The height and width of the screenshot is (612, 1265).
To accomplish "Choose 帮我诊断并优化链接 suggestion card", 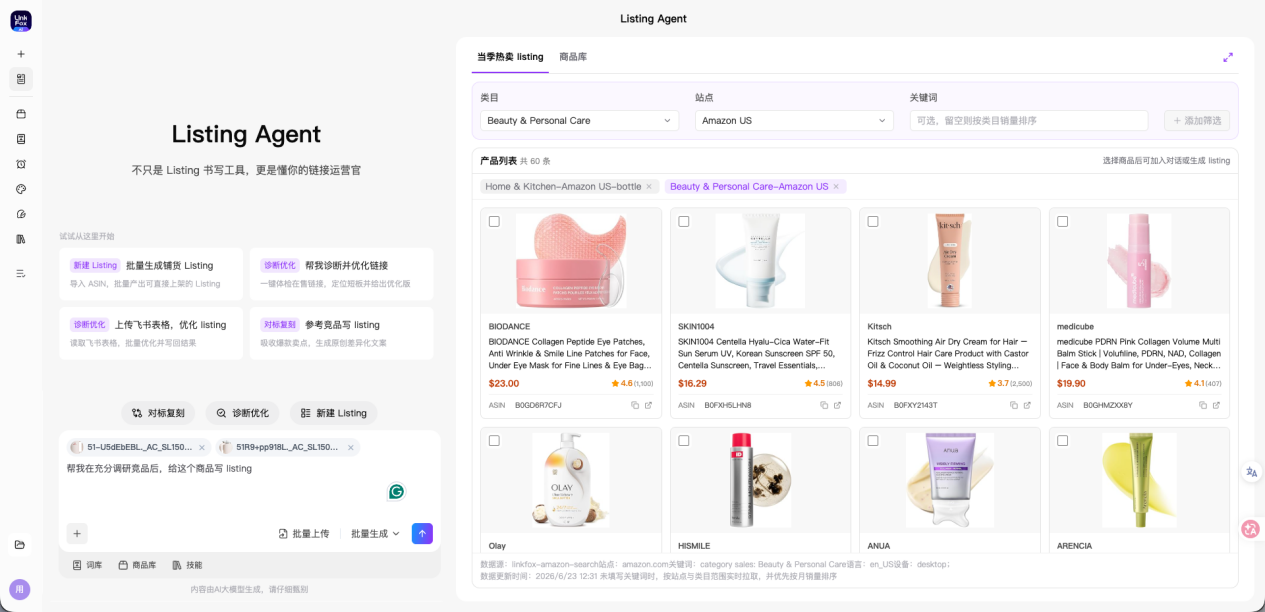I will (341, 274).
